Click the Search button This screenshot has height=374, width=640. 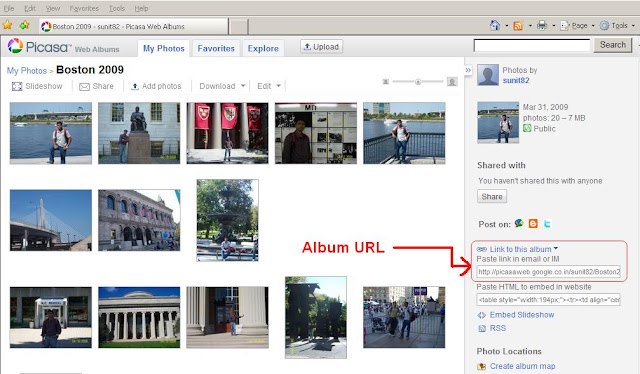click(x=613, y=45)
